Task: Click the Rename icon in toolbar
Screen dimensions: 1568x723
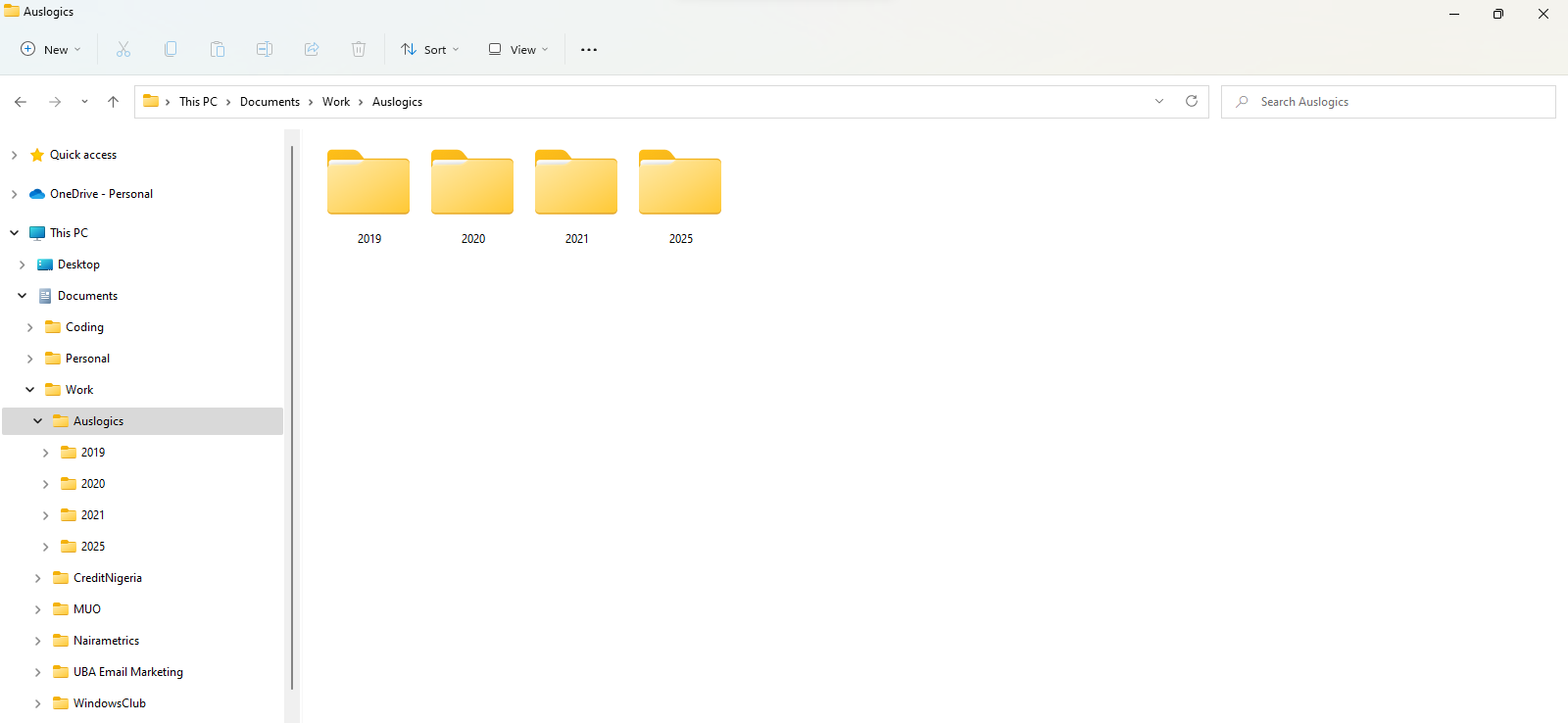Action: point(265,49)
